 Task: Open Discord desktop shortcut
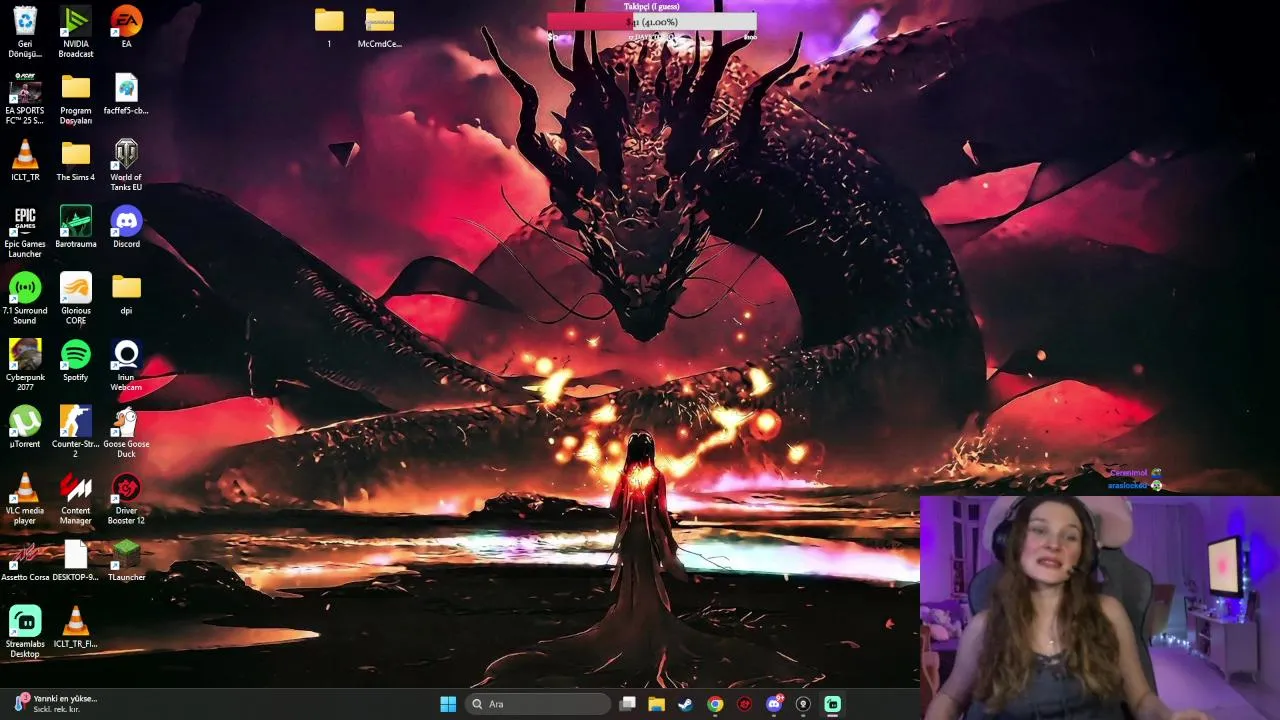[x=126, y=227]
